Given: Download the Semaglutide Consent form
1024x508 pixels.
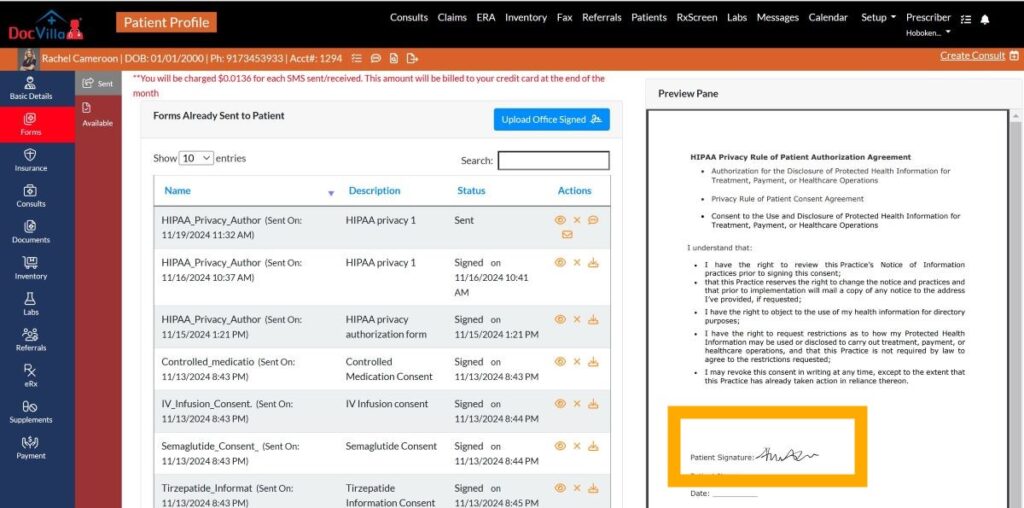Looking at the screenshot, I should coord(593,446).
